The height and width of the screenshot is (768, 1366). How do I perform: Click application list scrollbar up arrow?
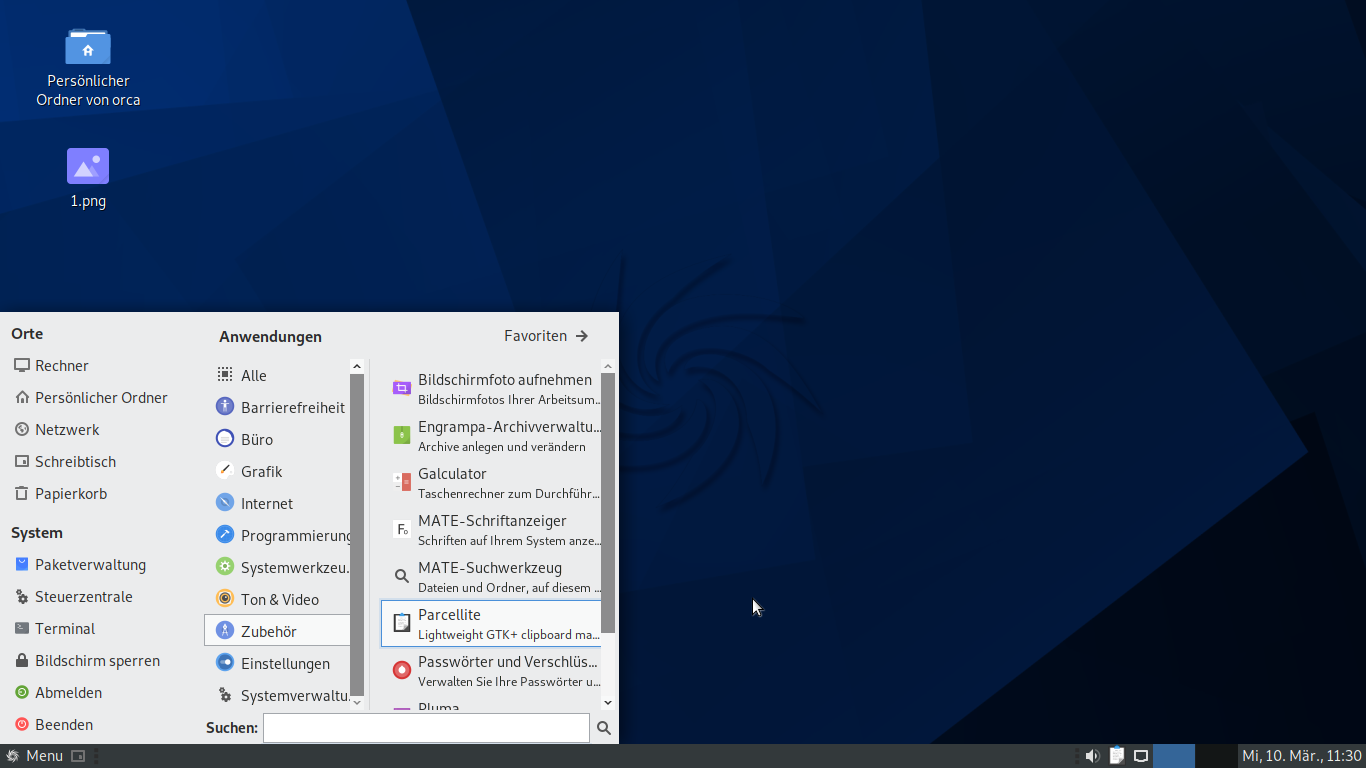pos(608,367)
